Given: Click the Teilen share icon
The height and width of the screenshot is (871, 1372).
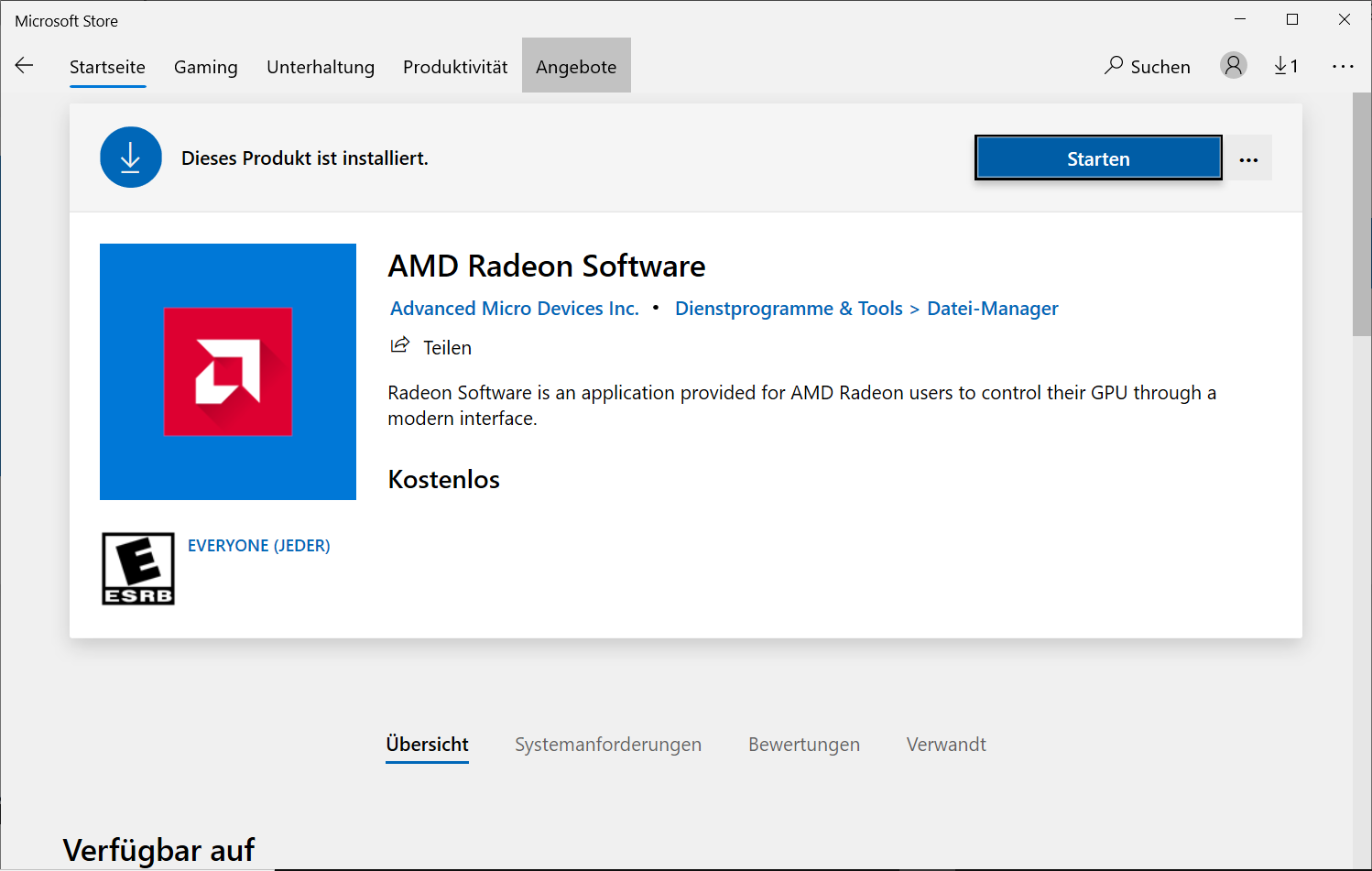Looking at the screenshot, I should point(400,346).
